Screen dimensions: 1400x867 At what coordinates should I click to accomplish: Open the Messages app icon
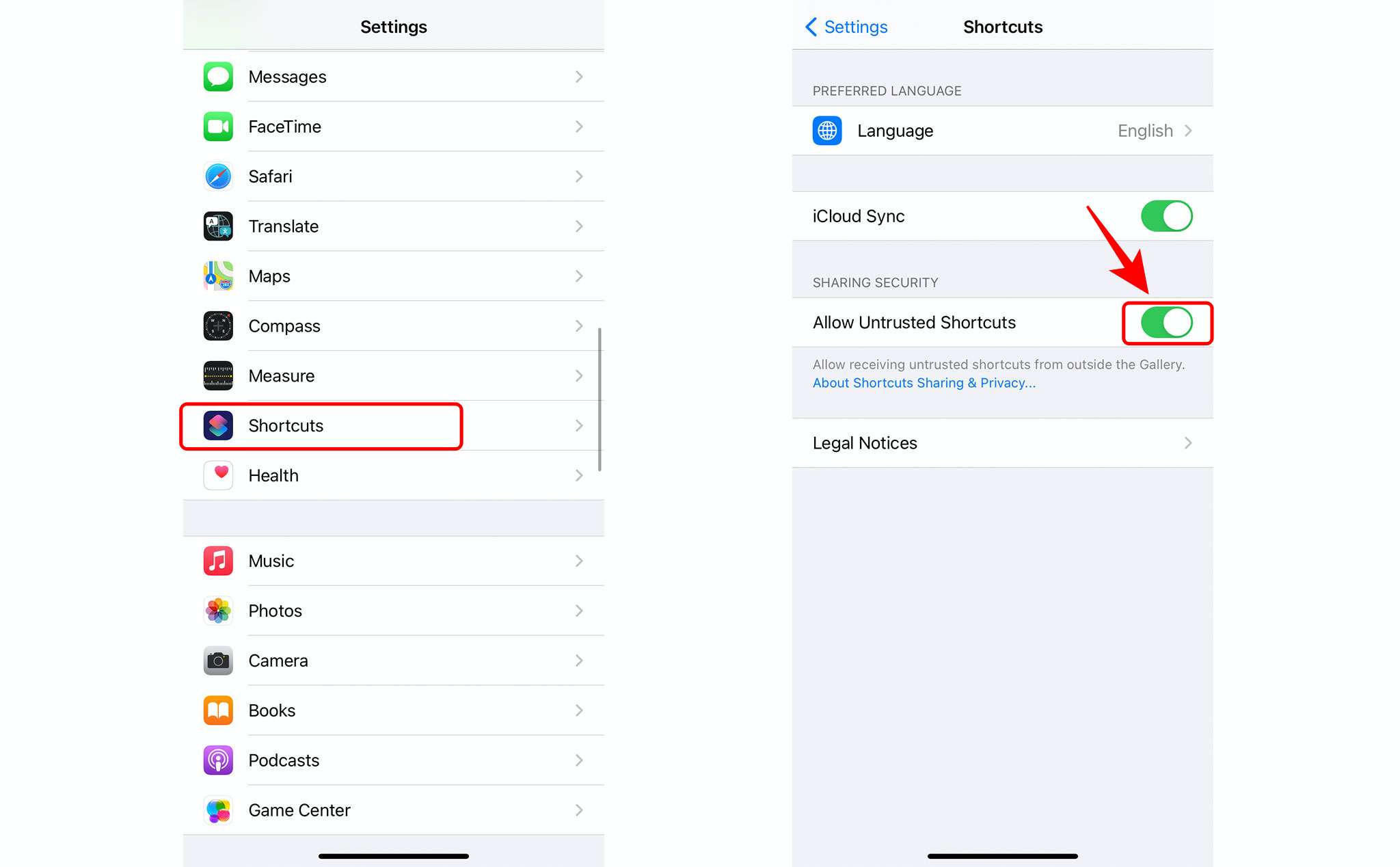(x=218, y=77)
